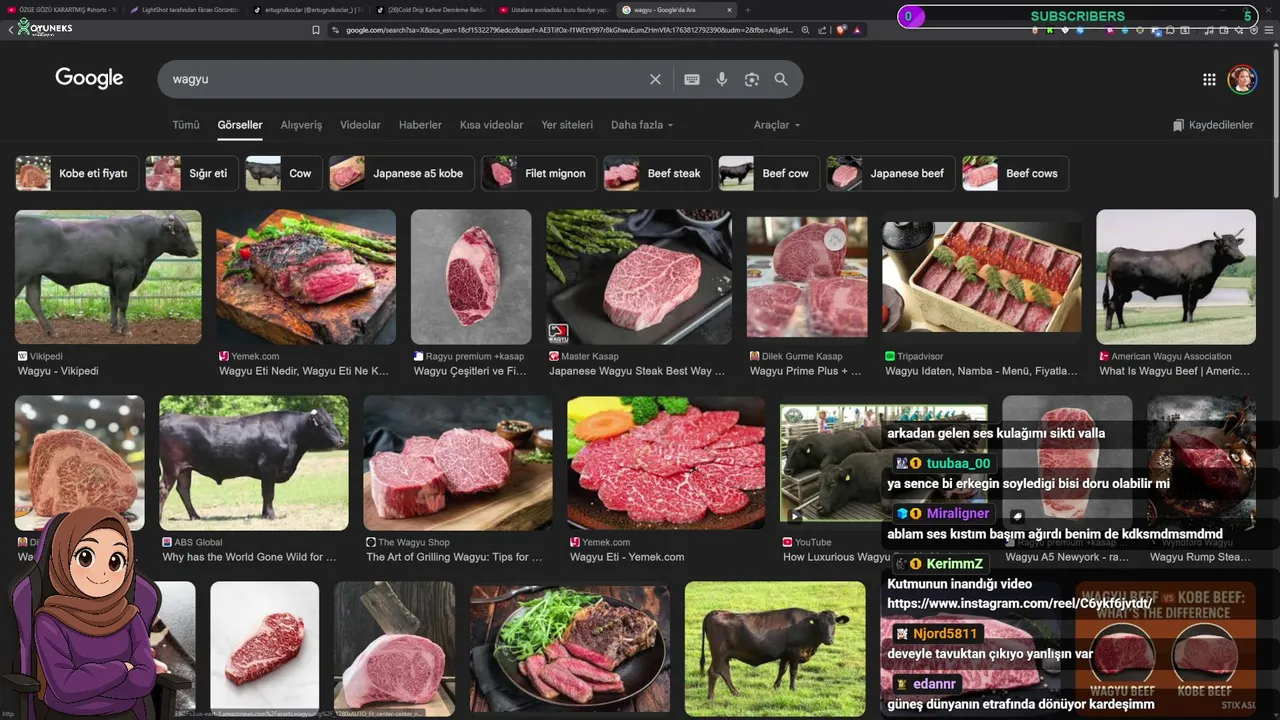Clear the search box with the X

pos(655,79)
